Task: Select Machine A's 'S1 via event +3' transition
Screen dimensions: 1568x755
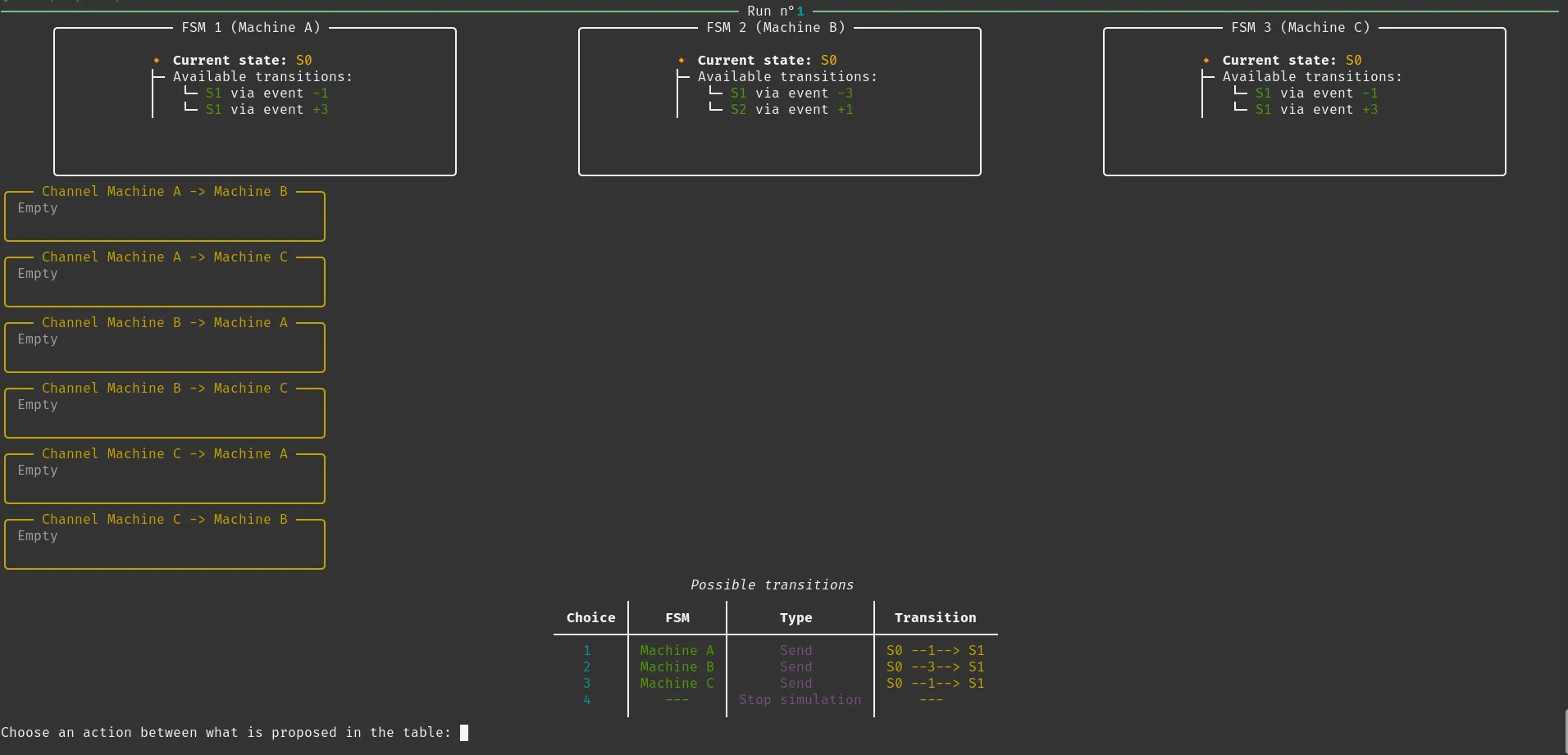Action: pos(267,110)
